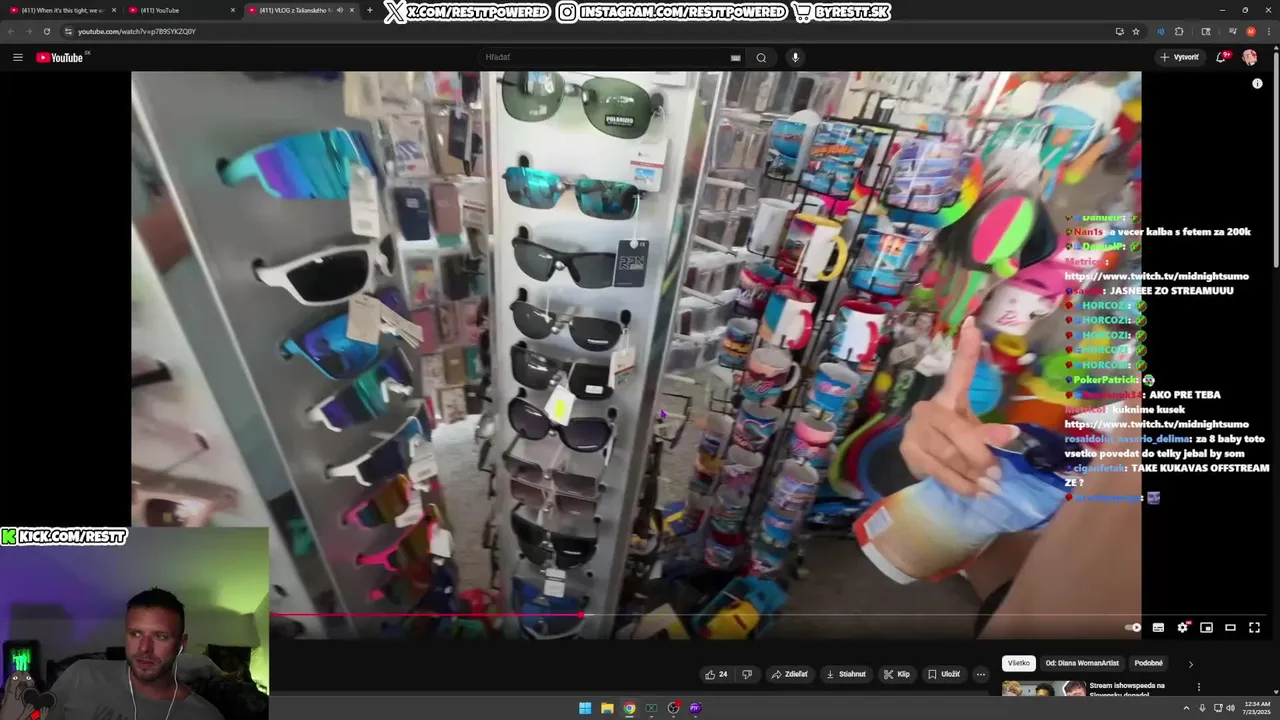Open the YouTube account avatar menu
The height and width of the screenshot is (720, 1280).
click(x=1250, y=57)
